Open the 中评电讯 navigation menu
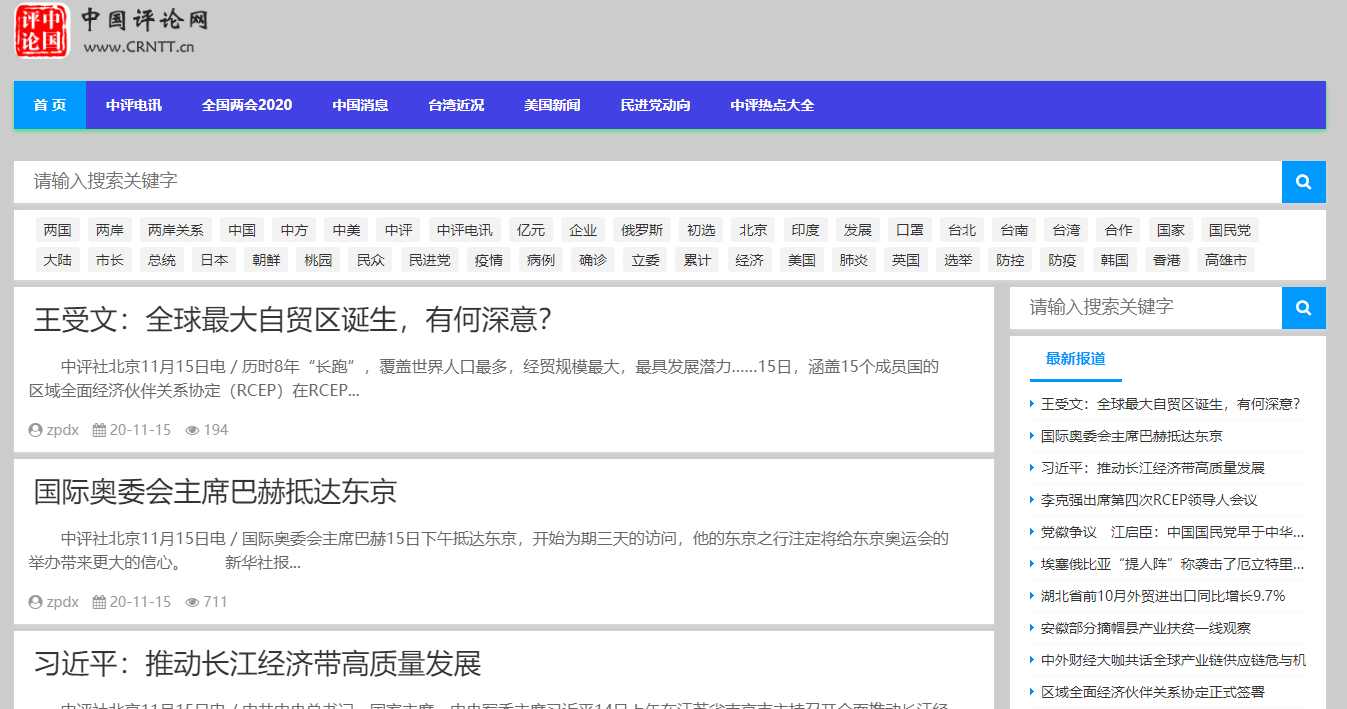This screenshot has width=1347, height=709. (x=134, y=104)
